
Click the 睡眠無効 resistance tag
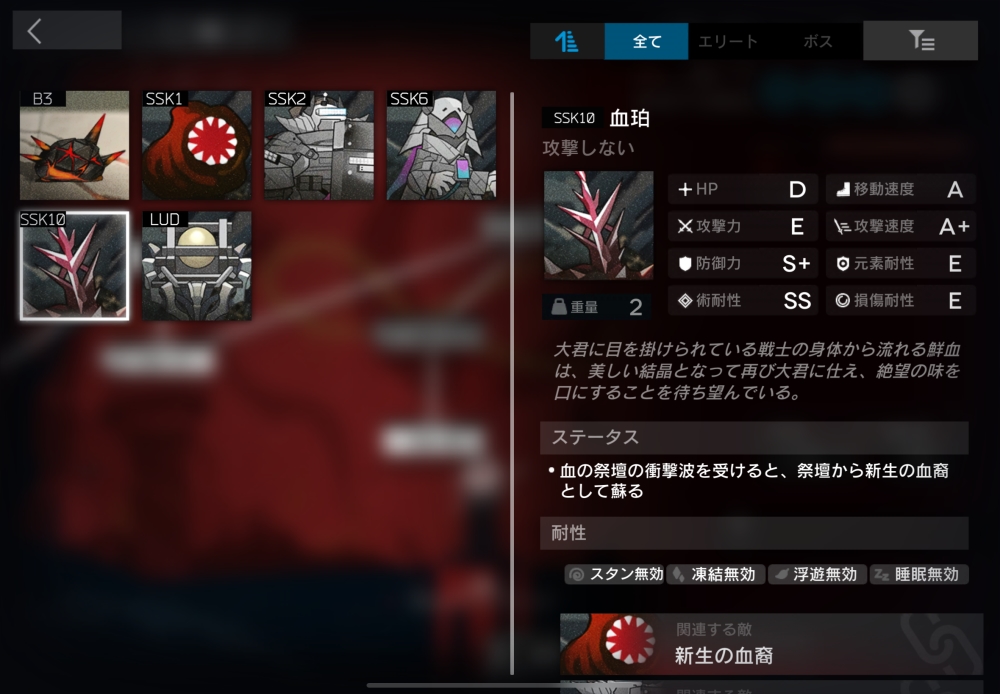(918, 574)
